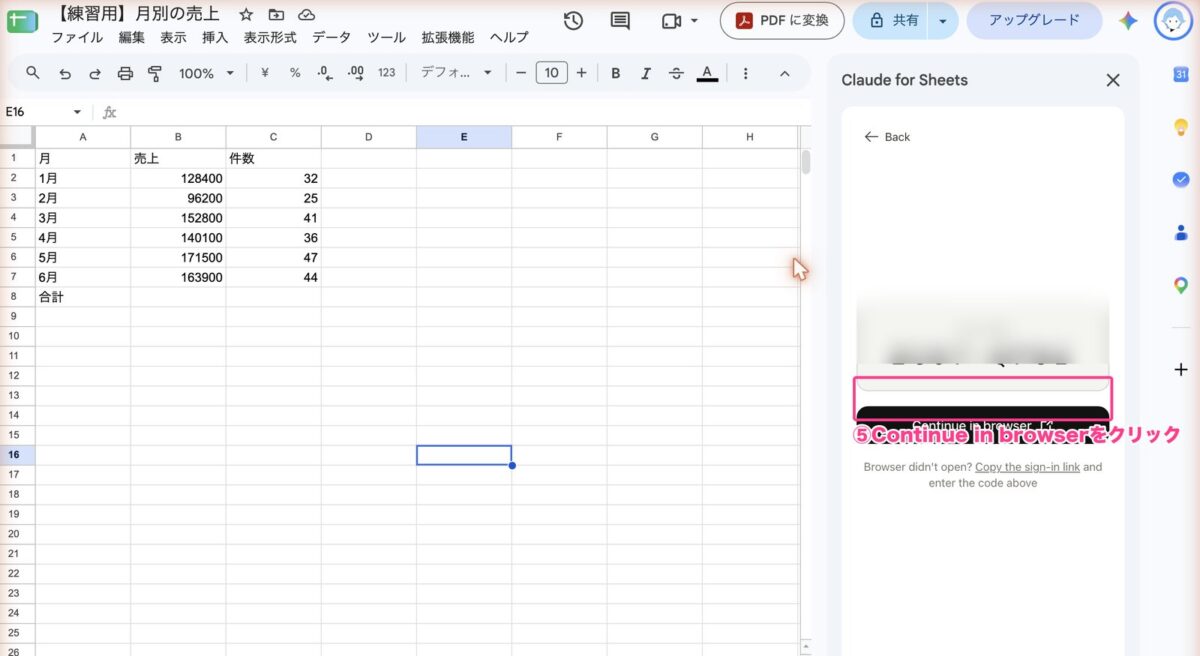Click the vertical scrollbar thumb
1200x656 pixels.
click(806, 163)
